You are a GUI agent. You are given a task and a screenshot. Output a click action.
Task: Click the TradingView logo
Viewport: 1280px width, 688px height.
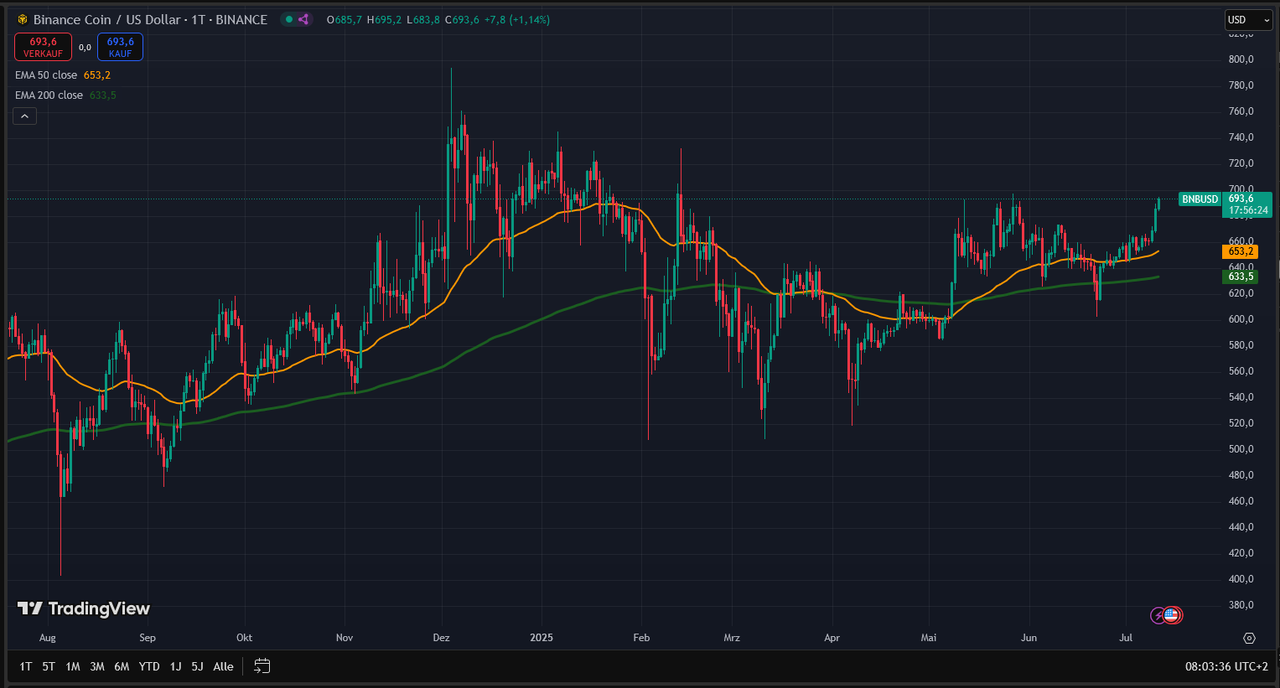[x=84, y=608]
